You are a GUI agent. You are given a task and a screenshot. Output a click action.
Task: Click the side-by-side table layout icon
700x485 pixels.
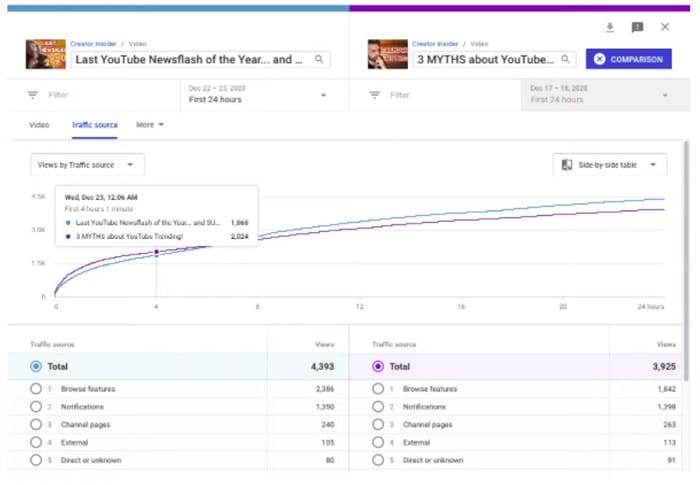[567, 165]
